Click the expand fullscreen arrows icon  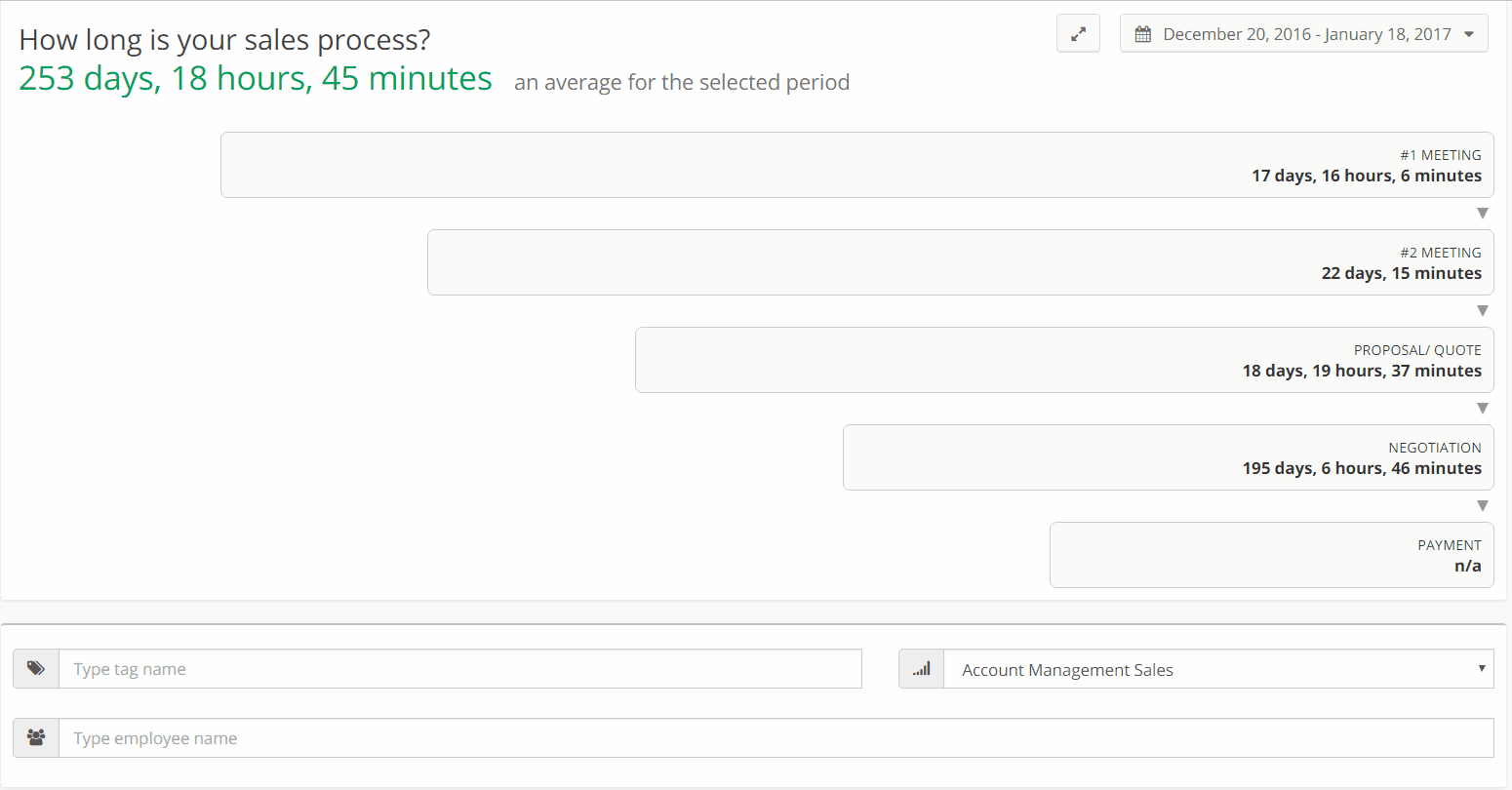click(x=1078, y=33)
